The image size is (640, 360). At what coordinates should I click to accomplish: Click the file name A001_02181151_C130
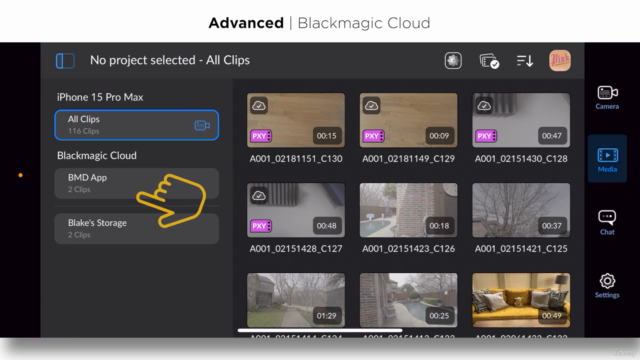point(296,159)
